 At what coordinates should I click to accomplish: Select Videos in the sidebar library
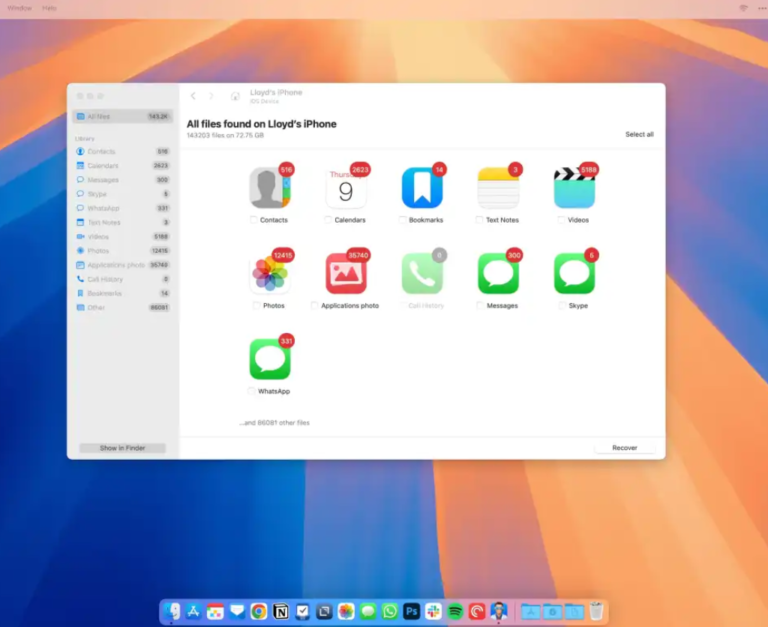pyautogui.click(x=122, y=237)
